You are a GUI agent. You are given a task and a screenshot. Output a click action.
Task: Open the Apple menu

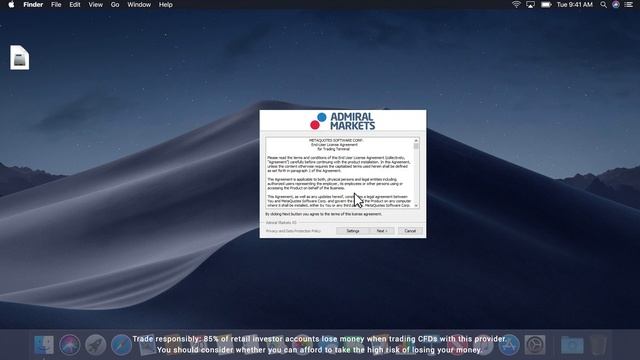coord(11,4)
